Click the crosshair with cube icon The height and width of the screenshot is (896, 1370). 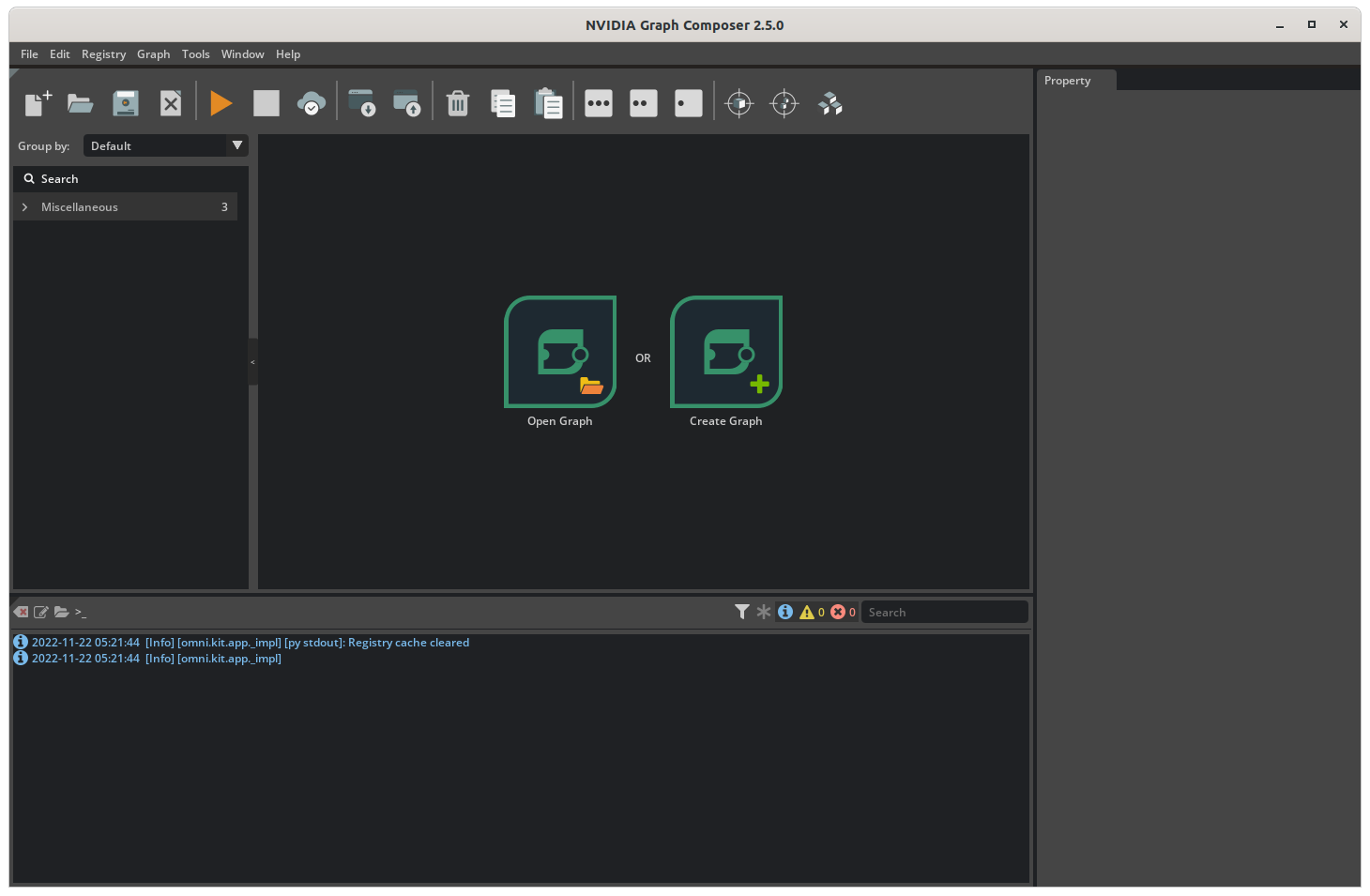coord(739,103)
